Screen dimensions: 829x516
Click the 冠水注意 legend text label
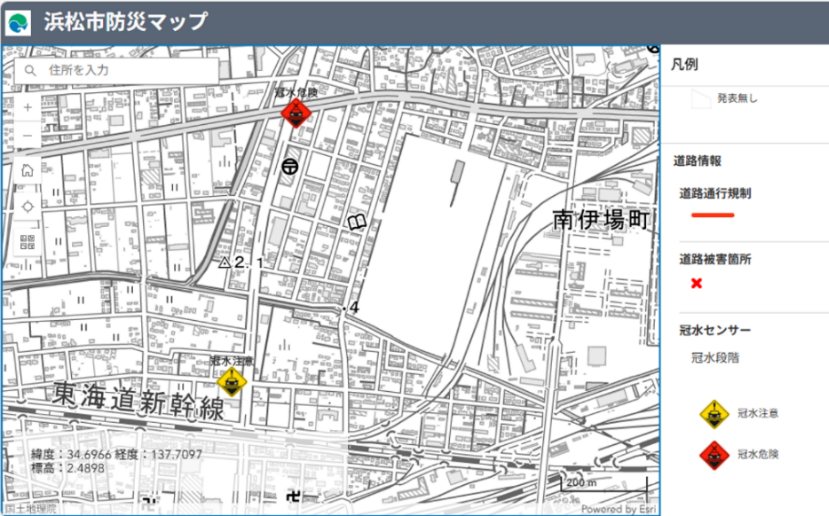click(x=758, y=413)
